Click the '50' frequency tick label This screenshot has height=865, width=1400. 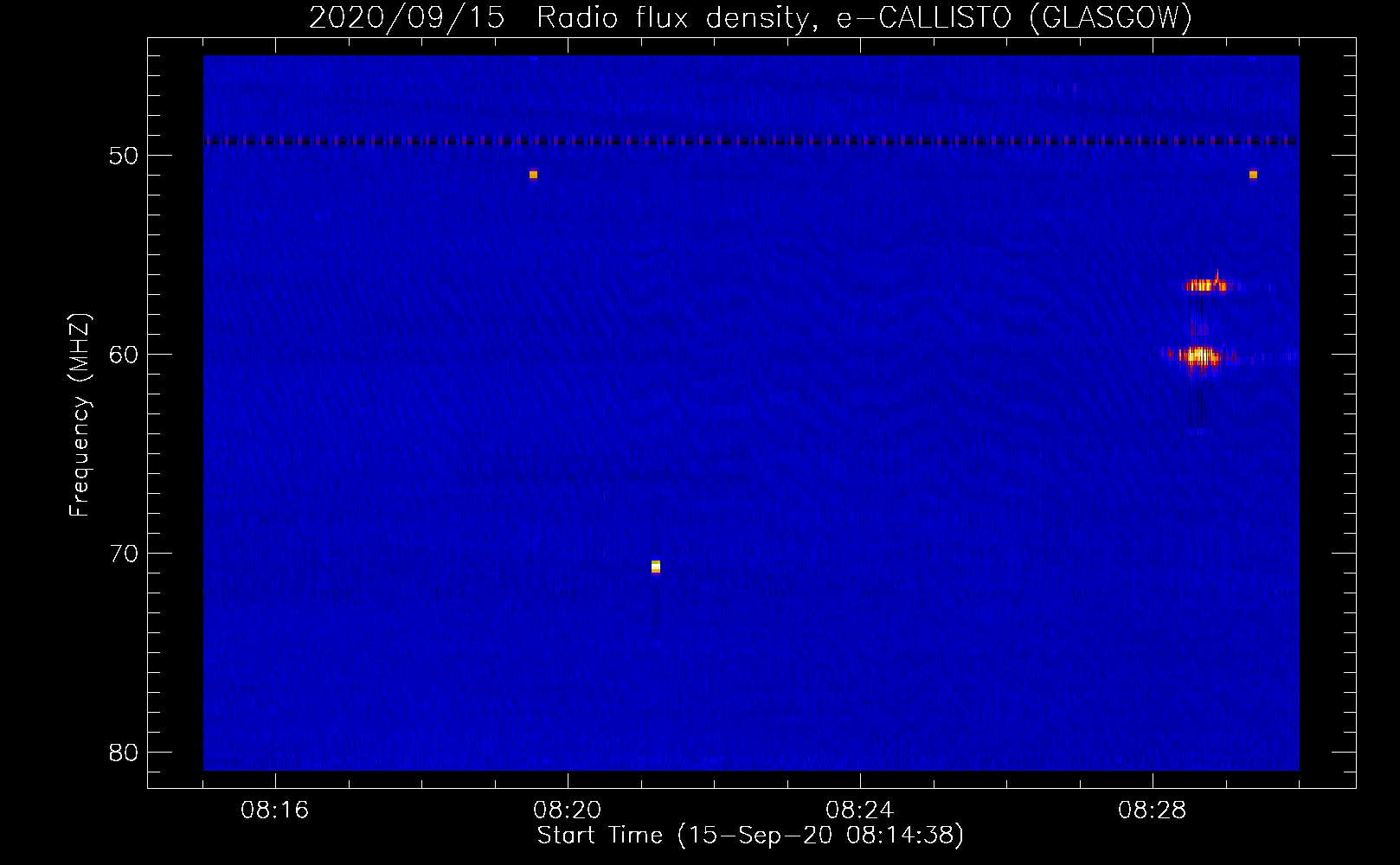(124, 156)
